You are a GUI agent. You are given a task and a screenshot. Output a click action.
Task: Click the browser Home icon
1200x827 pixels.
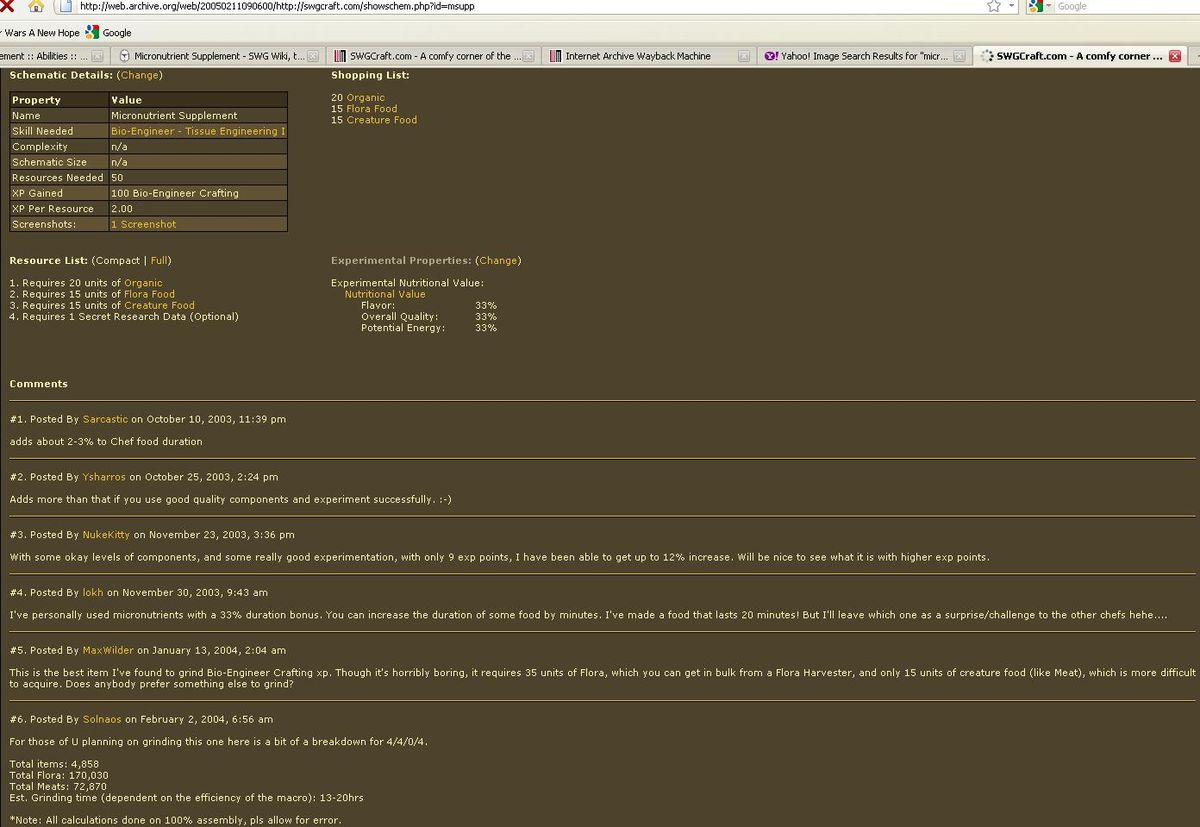pyautogui.click(x=37, y=6)
